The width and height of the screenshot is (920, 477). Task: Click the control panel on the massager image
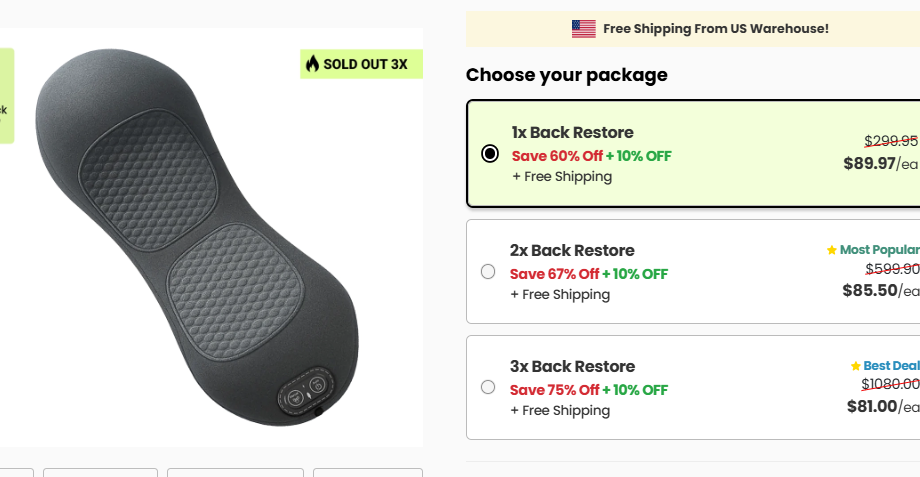click(x=307, y=390)
